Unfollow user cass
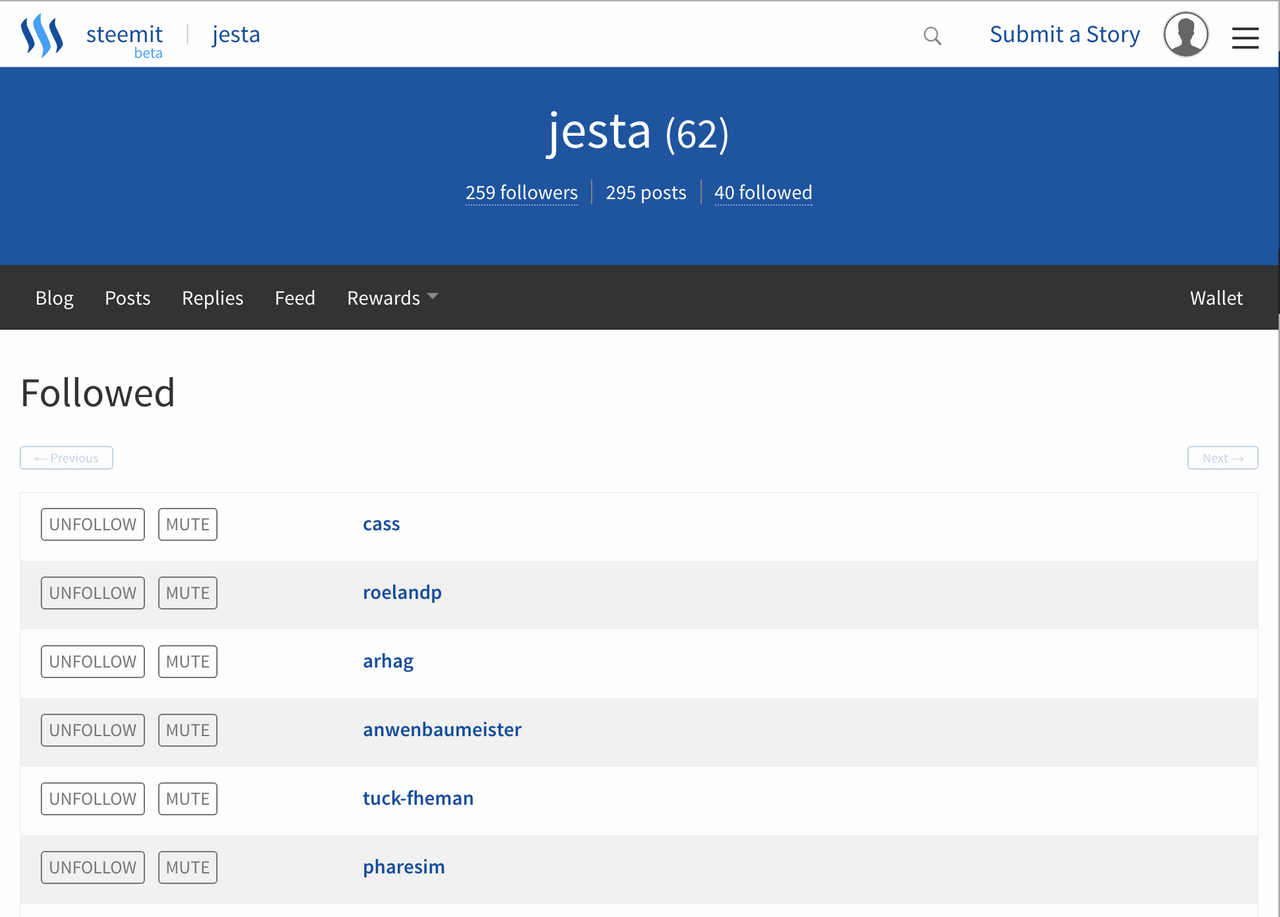 (93, 524)
